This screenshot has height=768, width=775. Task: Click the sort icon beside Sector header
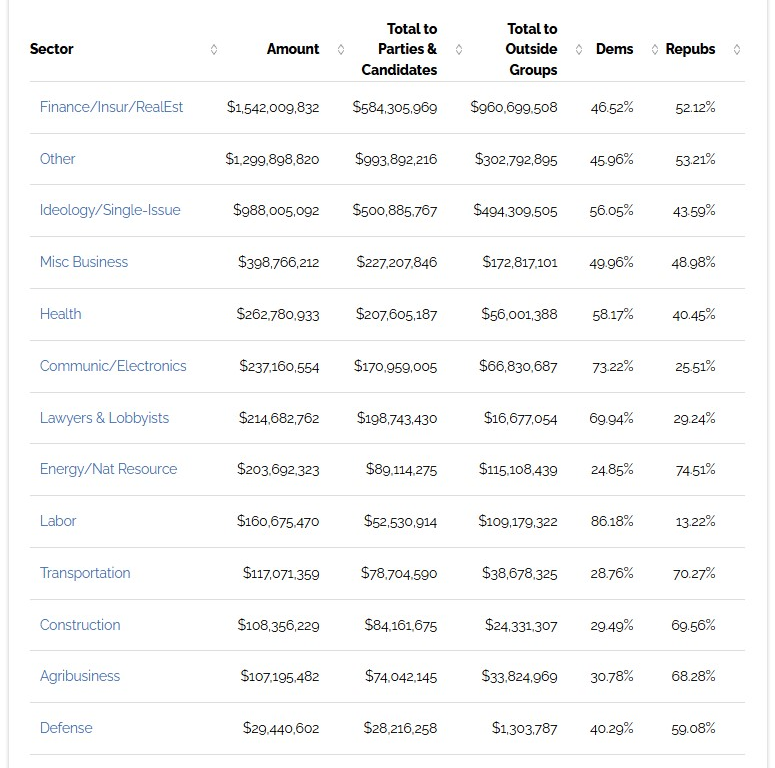(214, 49)
